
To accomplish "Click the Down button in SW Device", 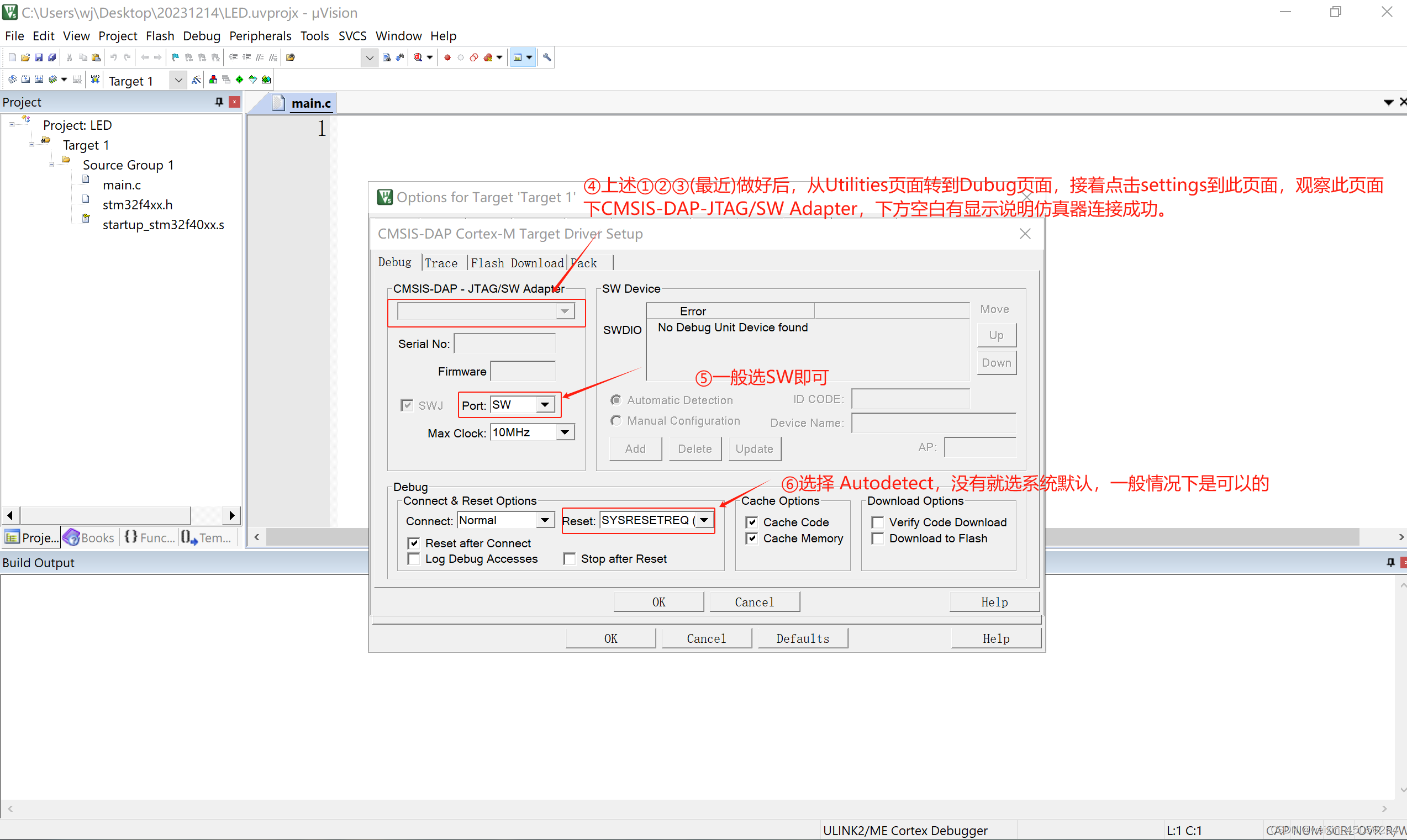I will click(997, 363).
